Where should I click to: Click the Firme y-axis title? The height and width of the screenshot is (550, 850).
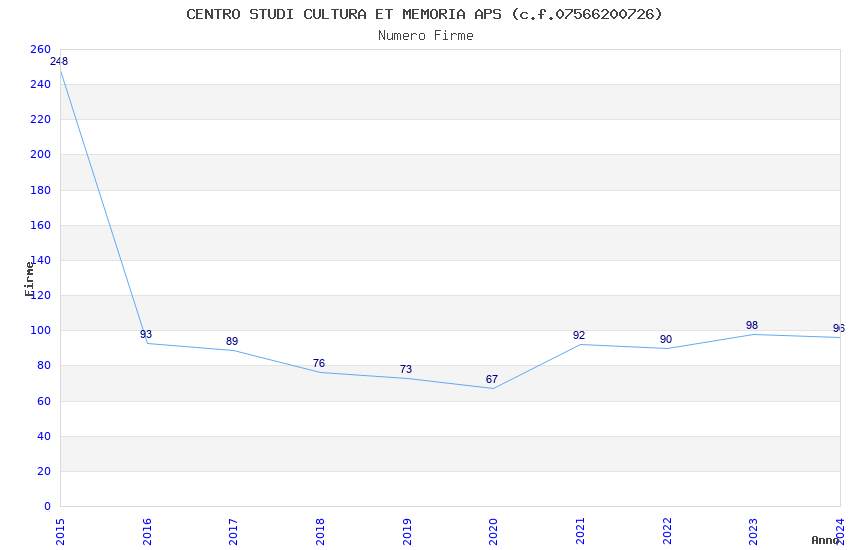[29, 279]
